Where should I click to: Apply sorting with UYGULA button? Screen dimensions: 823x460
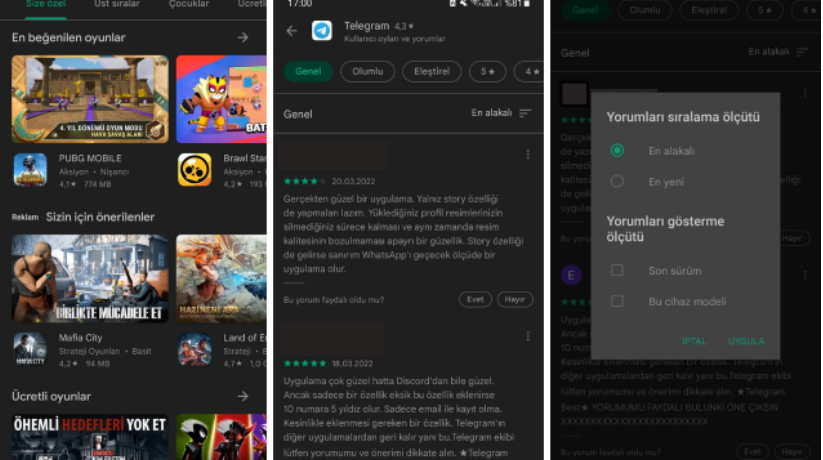click(x=746, y=341)
